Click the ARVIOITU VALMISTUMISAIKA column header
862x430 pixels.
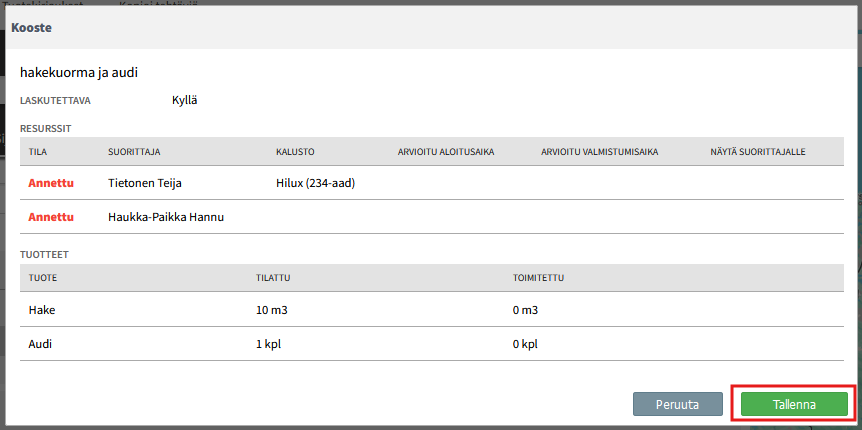point(598,152)
